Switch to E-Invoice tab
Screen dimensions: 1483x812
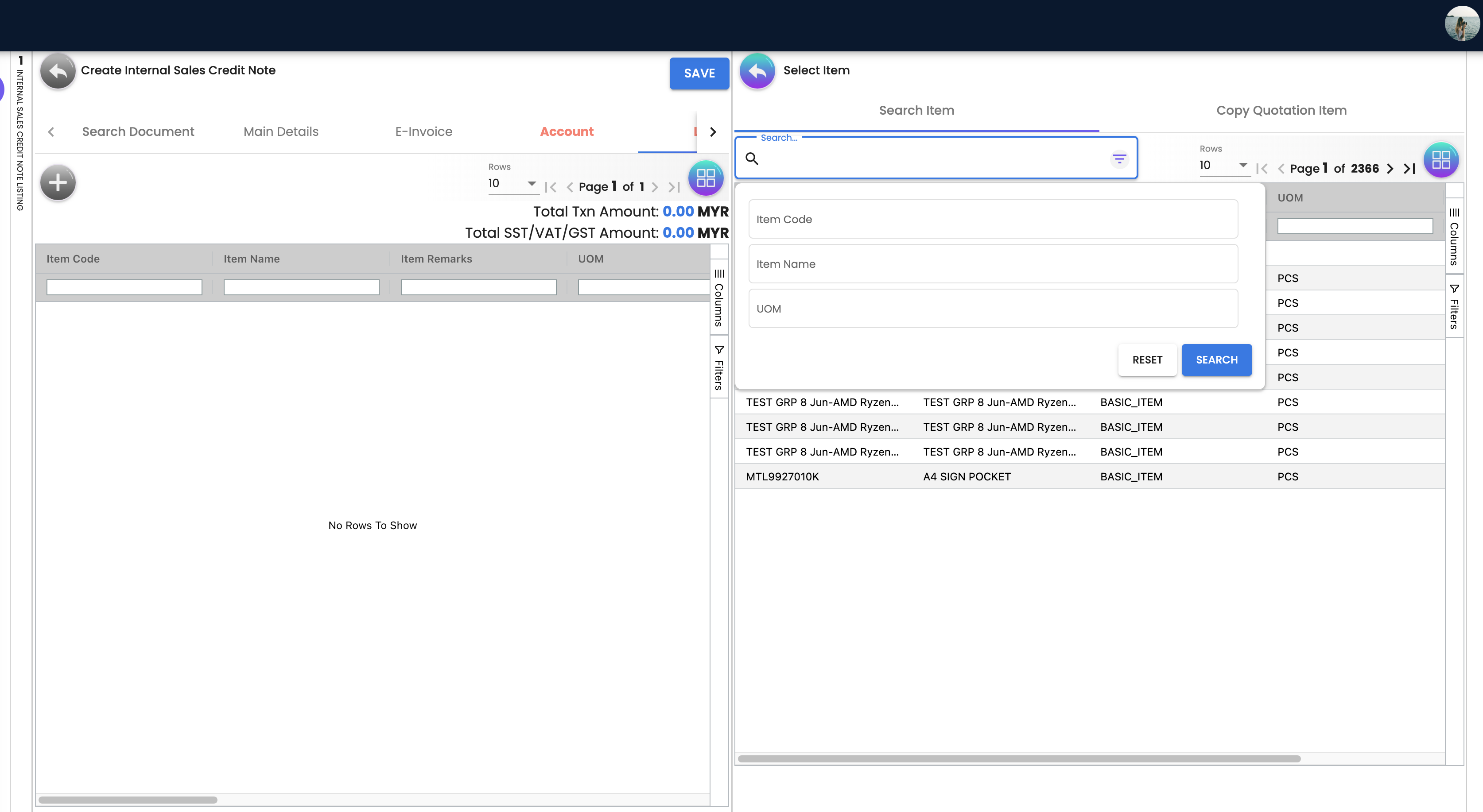tap(424, 132)
